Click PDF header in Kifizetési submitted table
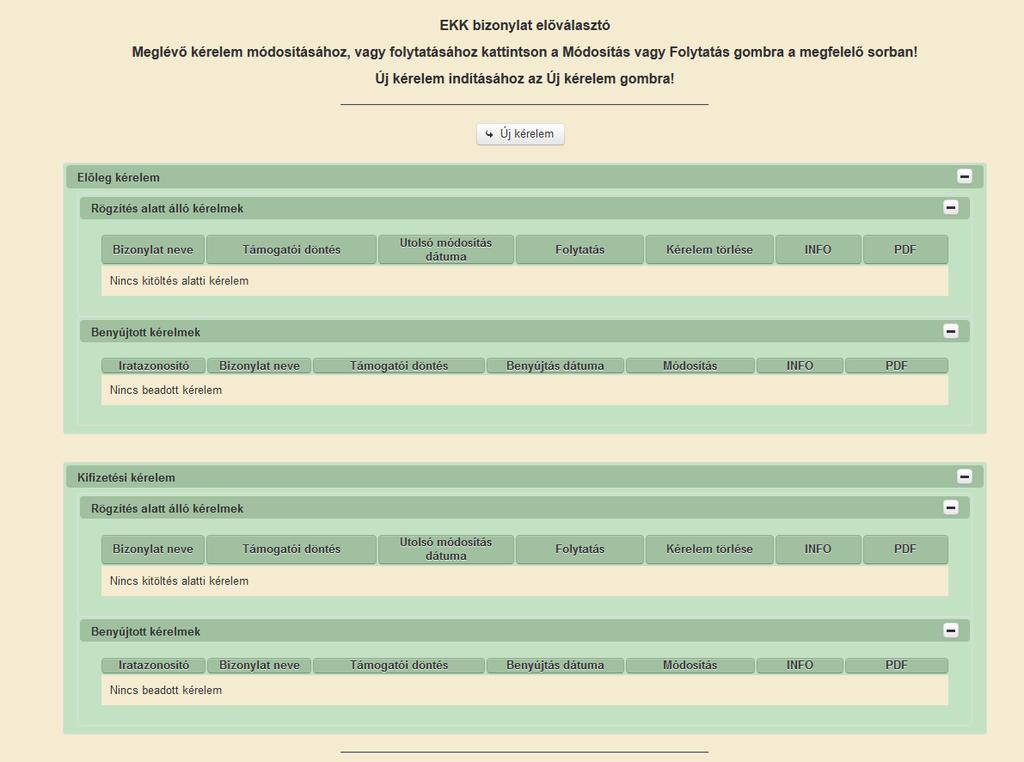Screen dimensions: 1024x762 click(x=897, y=665)
